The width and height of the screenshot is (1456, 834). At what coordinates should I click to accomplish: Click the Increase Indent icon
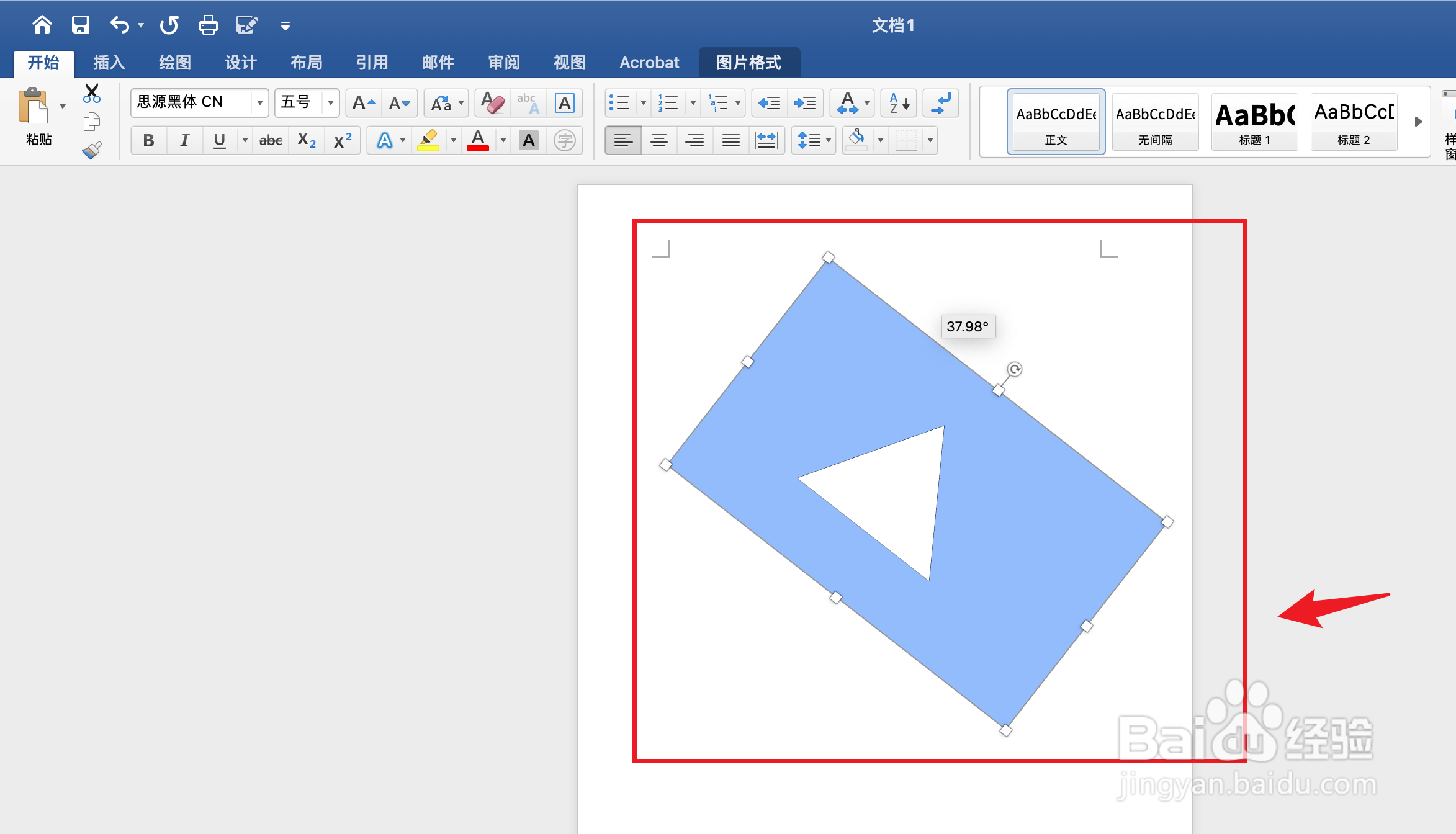805,103
